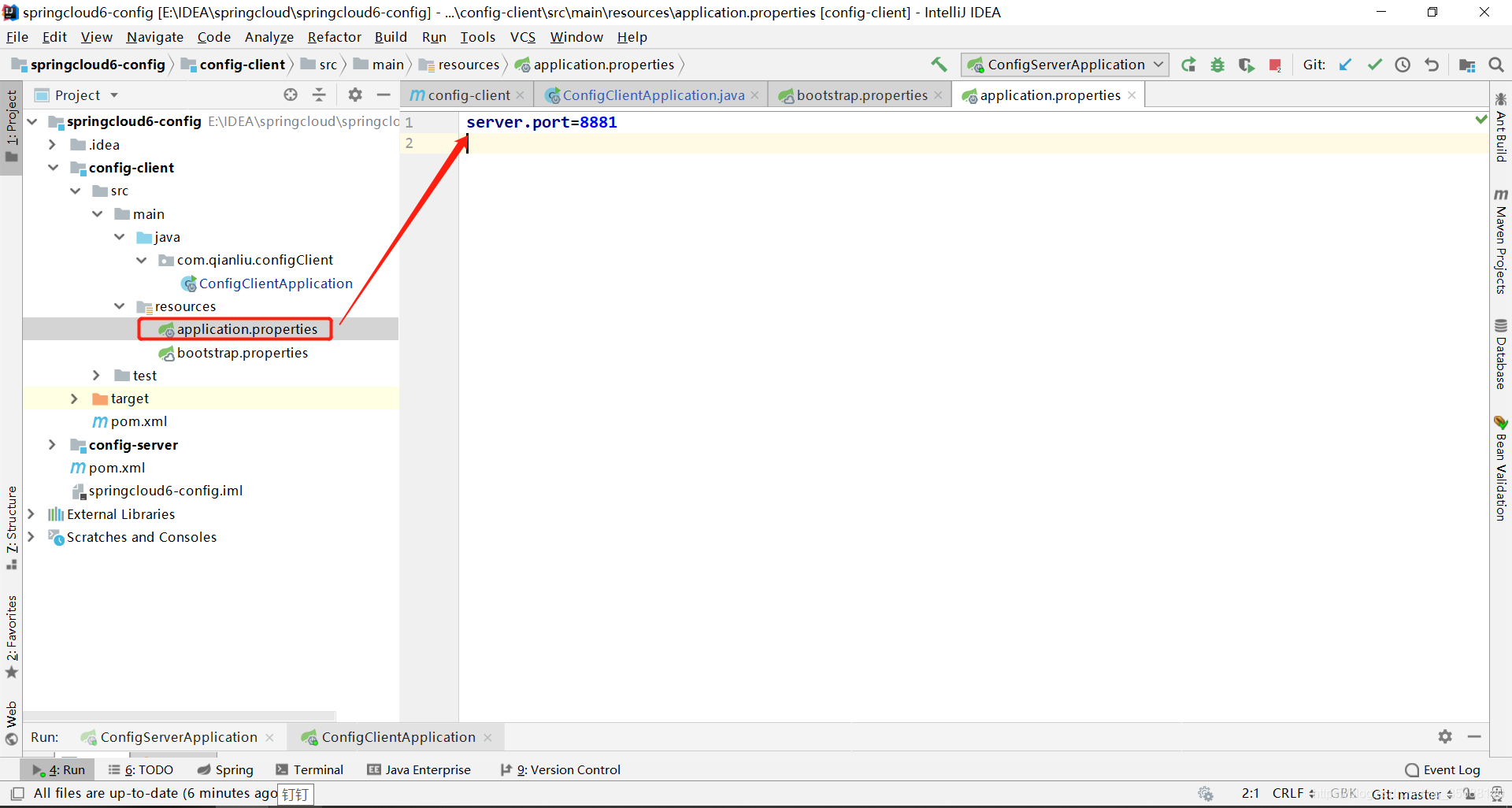Screen dimensions: 1512x808
Task: Expand the .idea folder
Action: [x=52, y=144]
